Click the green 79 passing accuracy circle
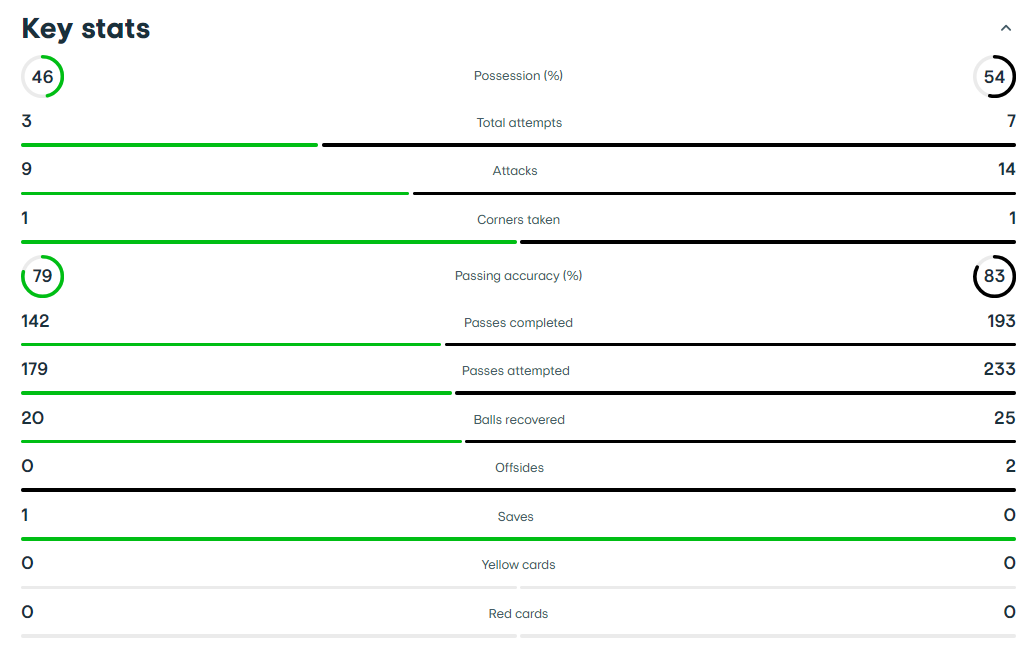 point(43,276)
